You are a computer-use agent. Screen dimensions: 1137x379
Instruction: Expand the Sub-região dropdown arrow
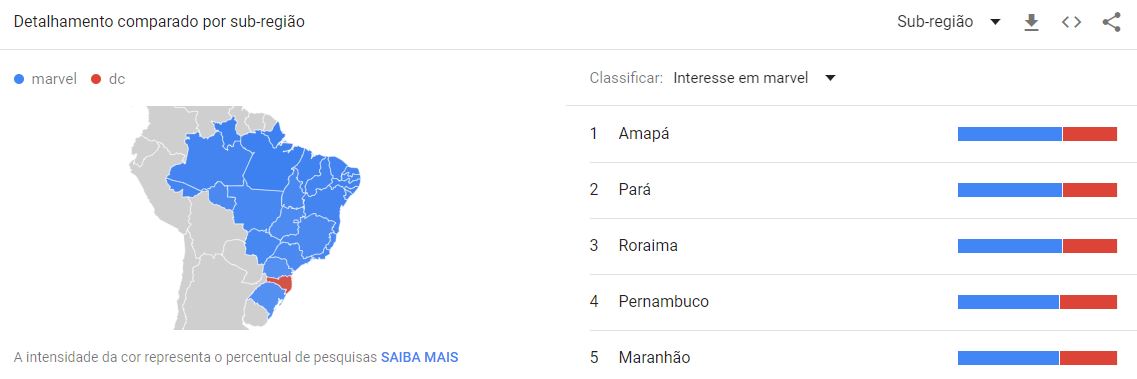click(x=996, y=22)
